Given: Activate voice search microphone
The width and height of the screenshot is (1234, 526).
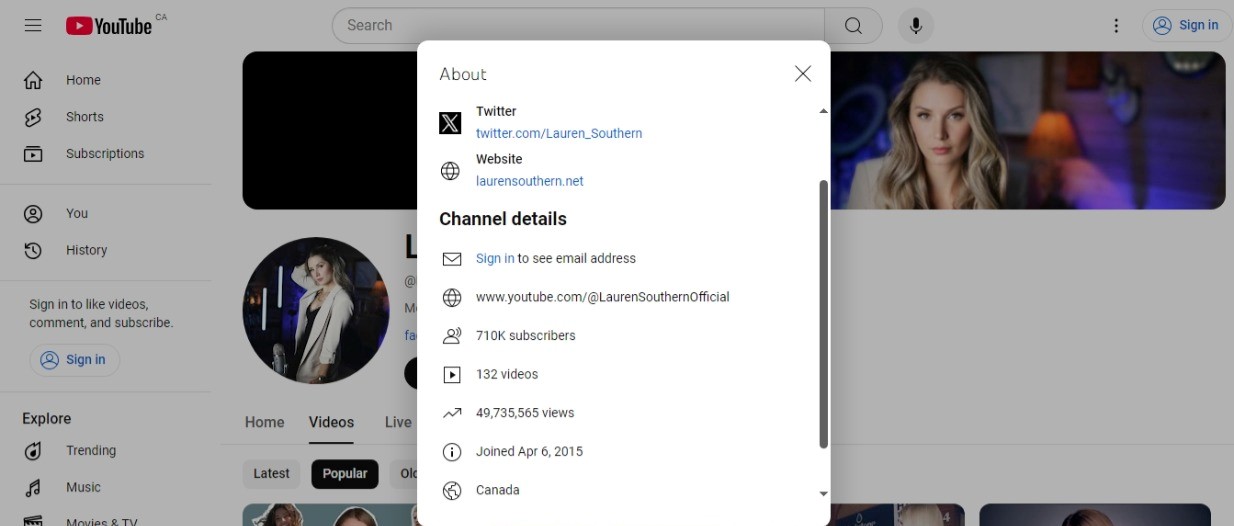Looking at the screenshot, I should 915,26.
